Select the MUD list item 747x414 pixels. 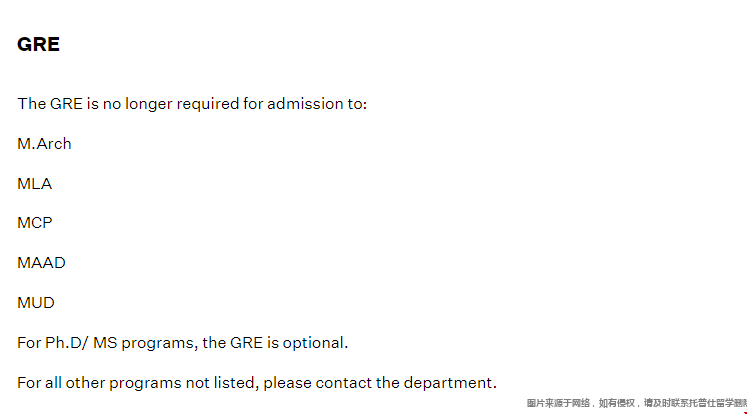36,303
